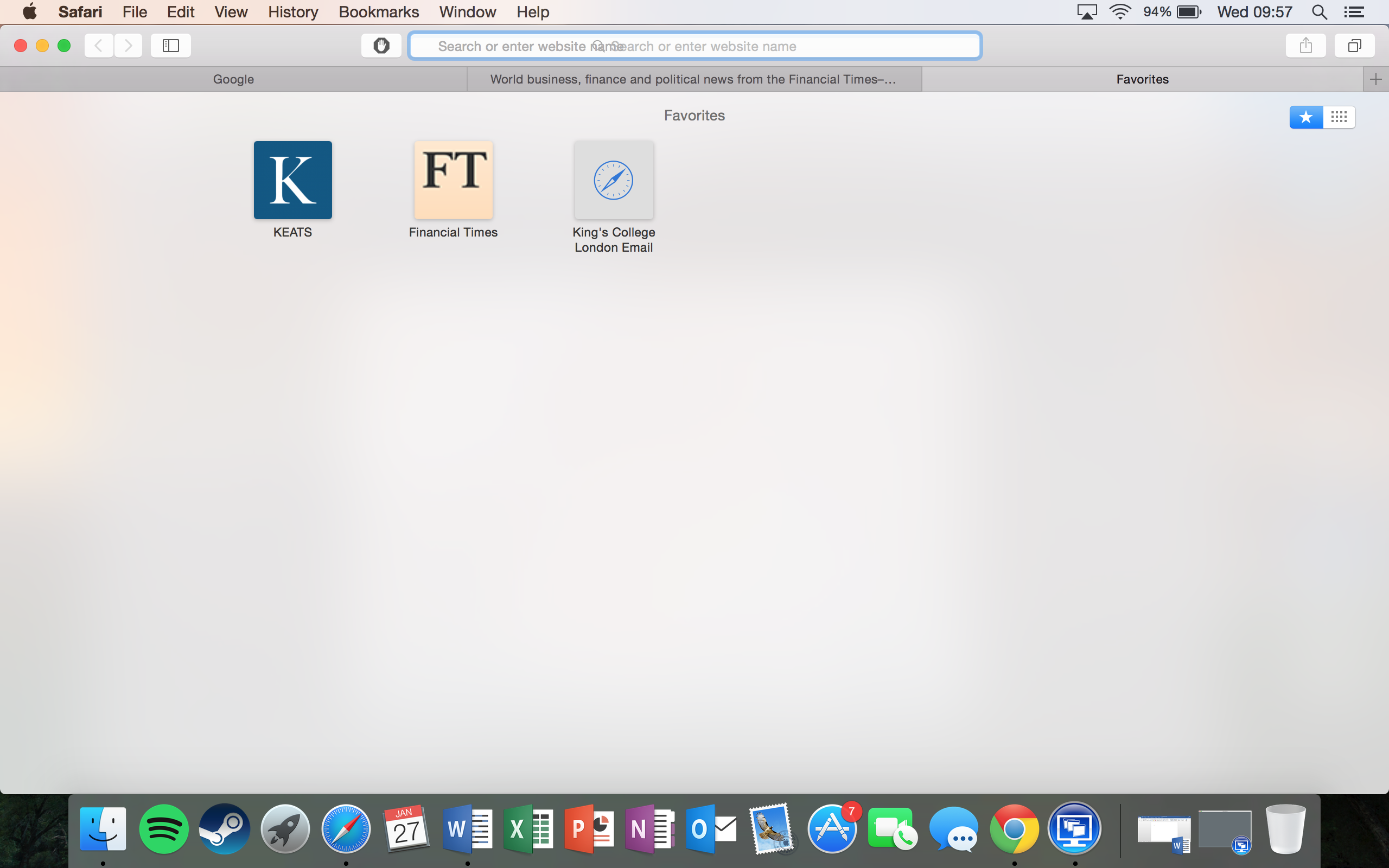Click the privacy shield extension icon
This screenshot has height=868, width=1389.
pos(381,46)
